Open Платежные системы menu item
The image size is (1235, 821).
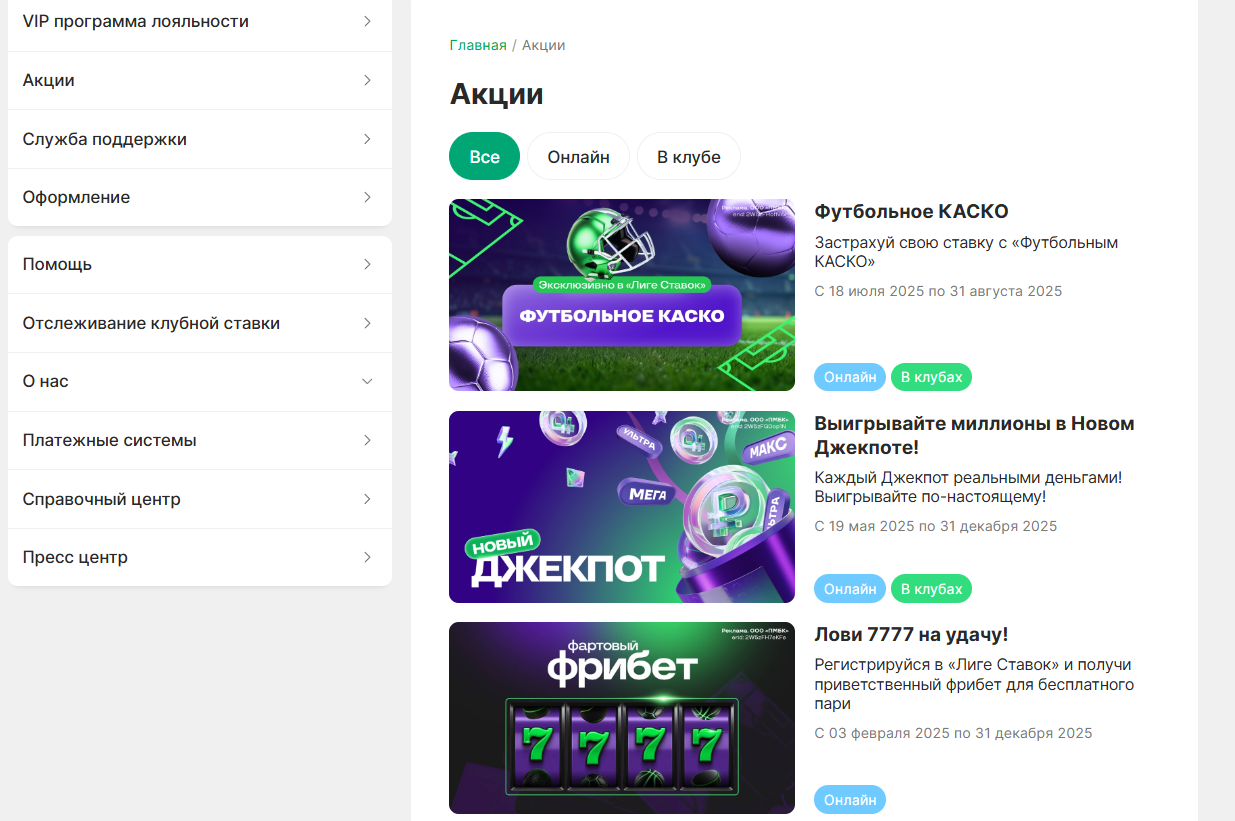[200, 440]
